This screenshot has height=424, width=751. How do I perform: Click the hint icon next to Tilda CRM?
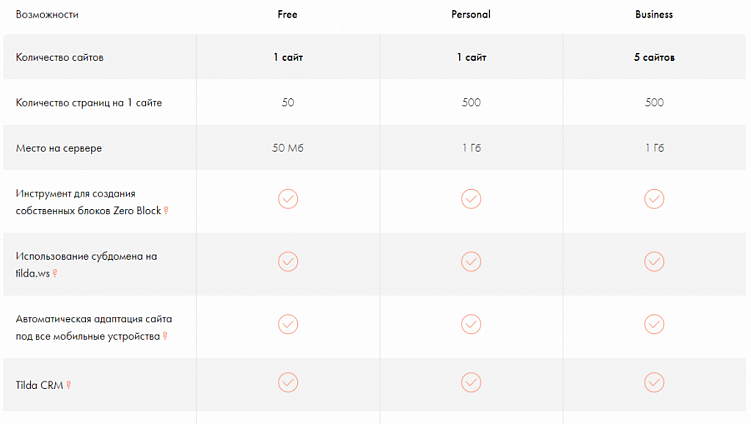70,385
